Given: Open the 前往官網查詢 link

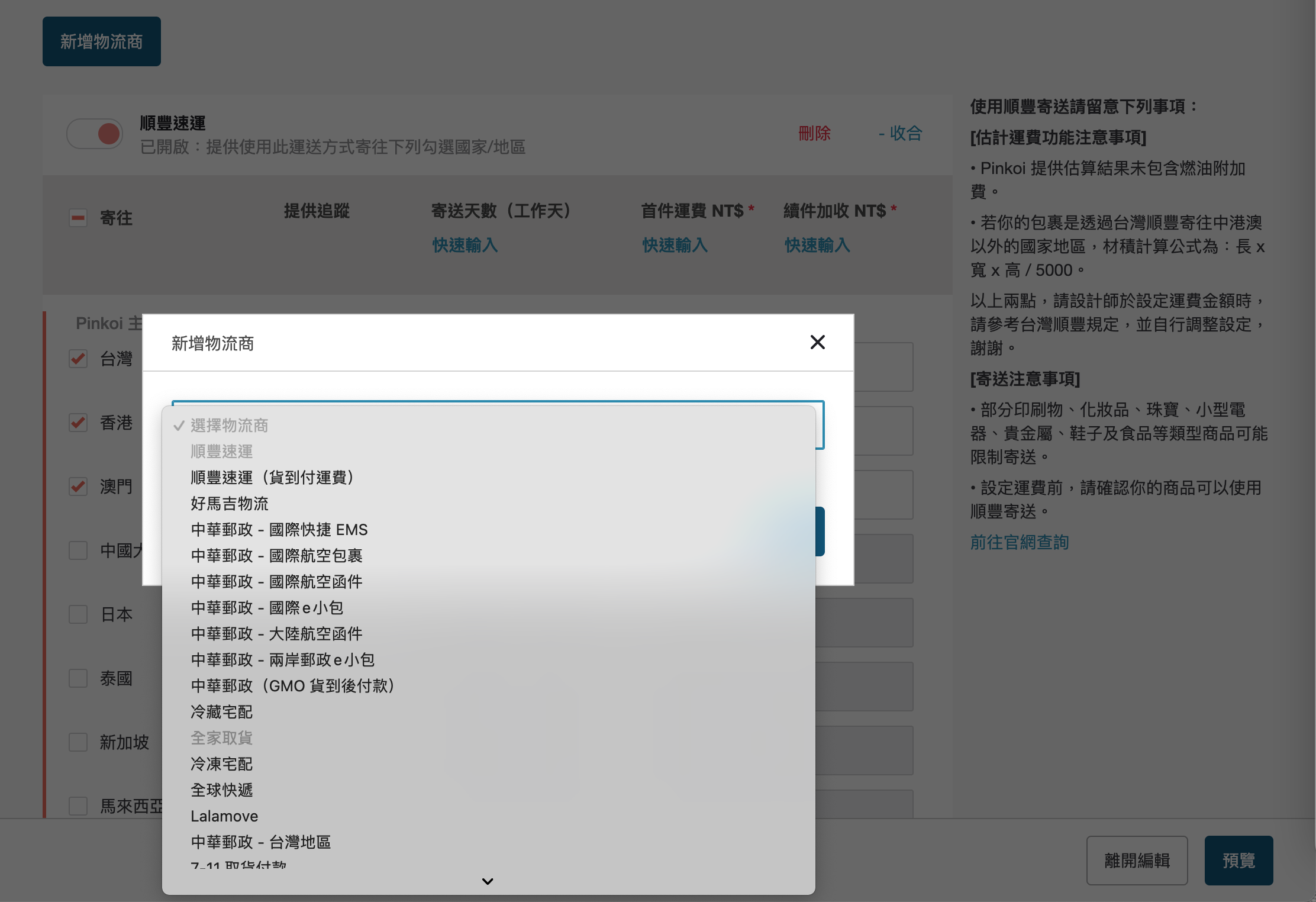Looking at the screenshot, I should (x=1020, y=542).
